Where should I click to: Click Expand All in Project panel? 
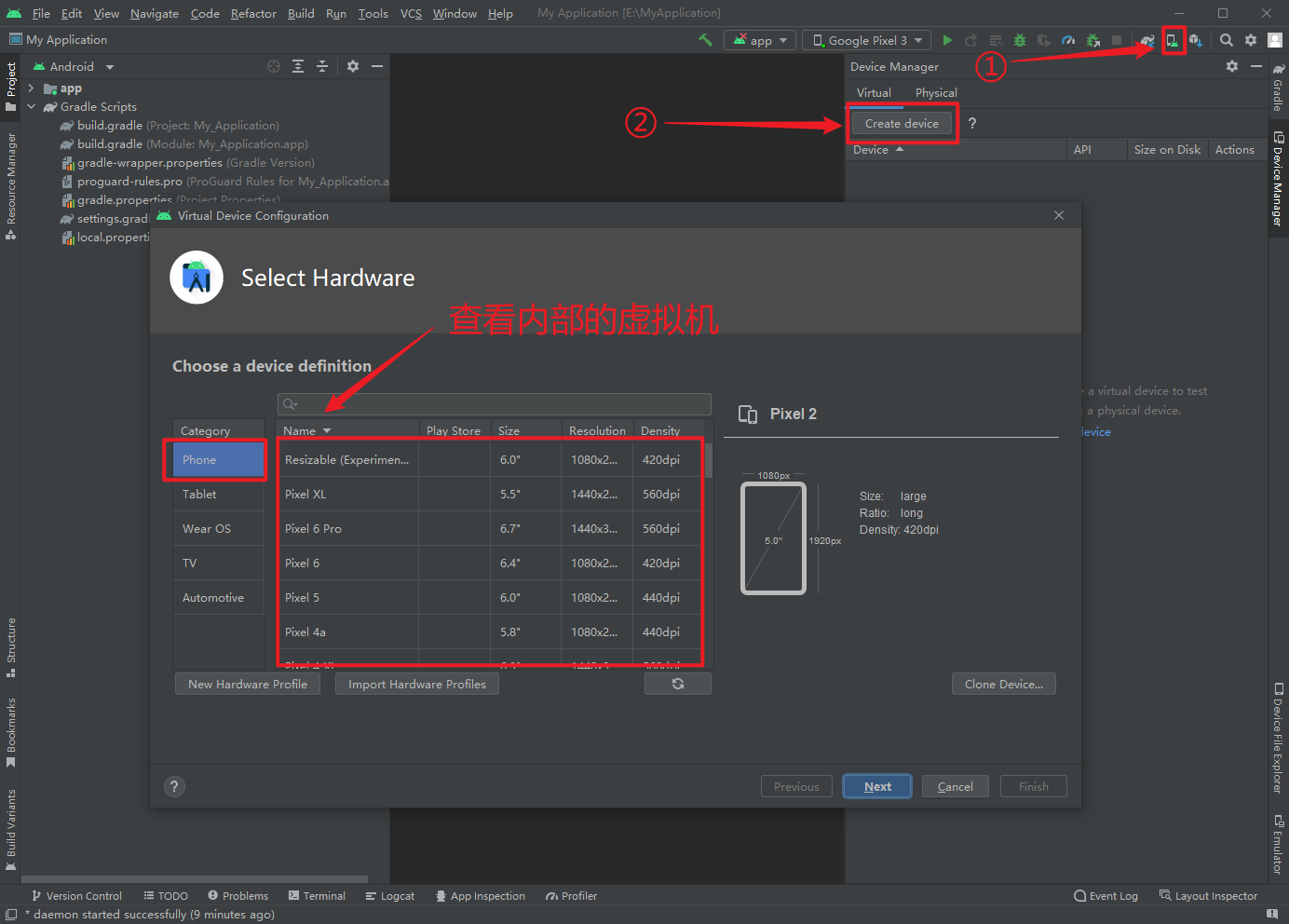[298, 66]
